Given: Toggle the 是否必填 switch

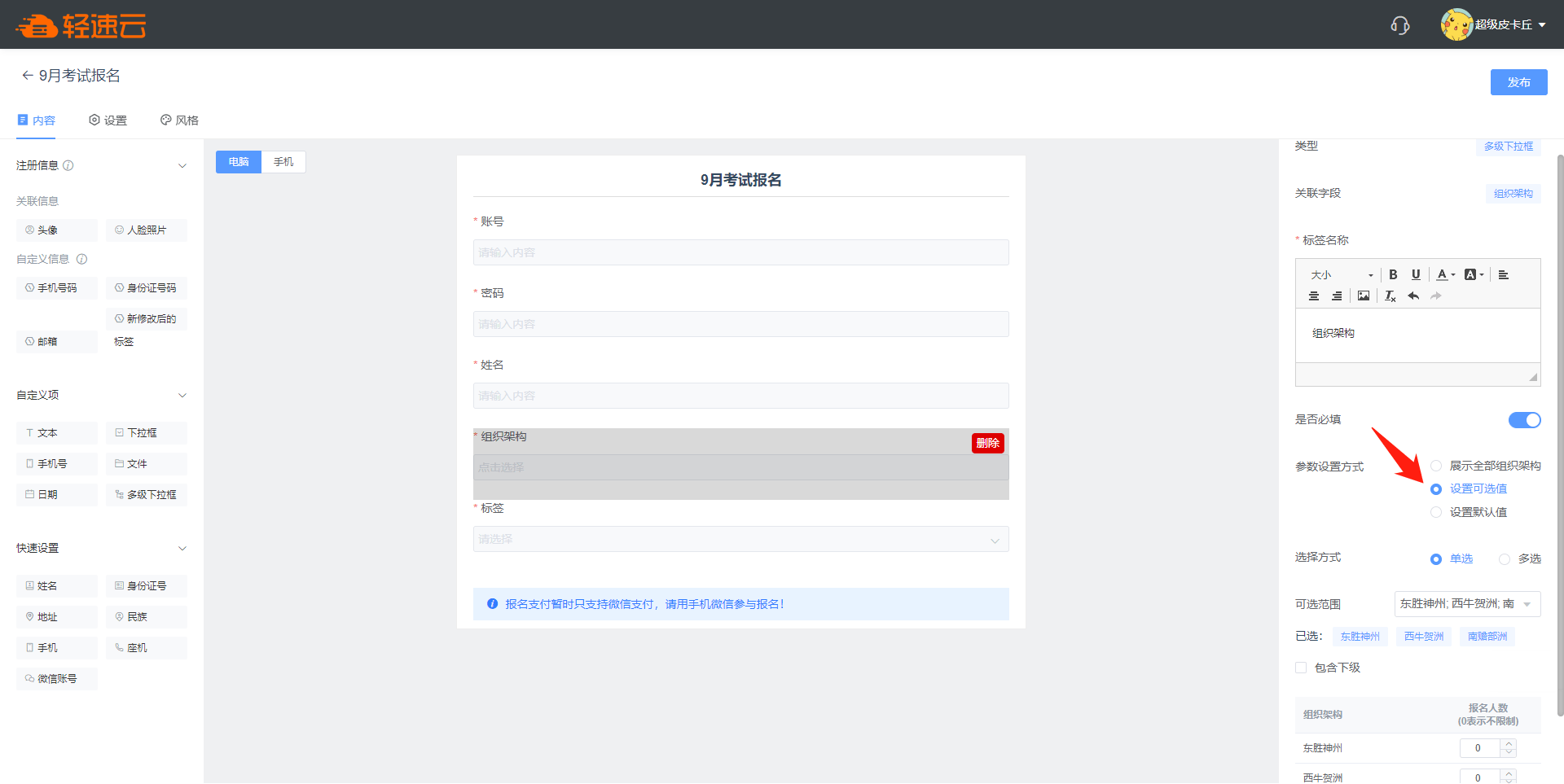Looking at the screenshot, I should (1524, 420).
